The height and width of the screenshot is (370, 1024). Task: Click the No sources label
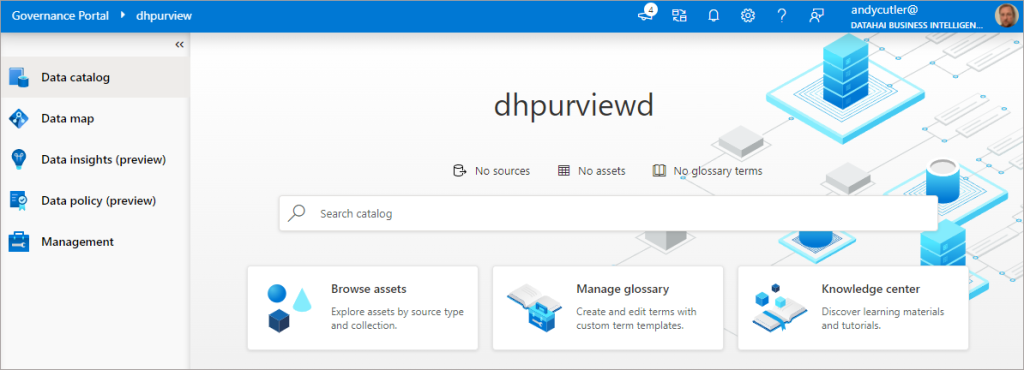point(502,171)
